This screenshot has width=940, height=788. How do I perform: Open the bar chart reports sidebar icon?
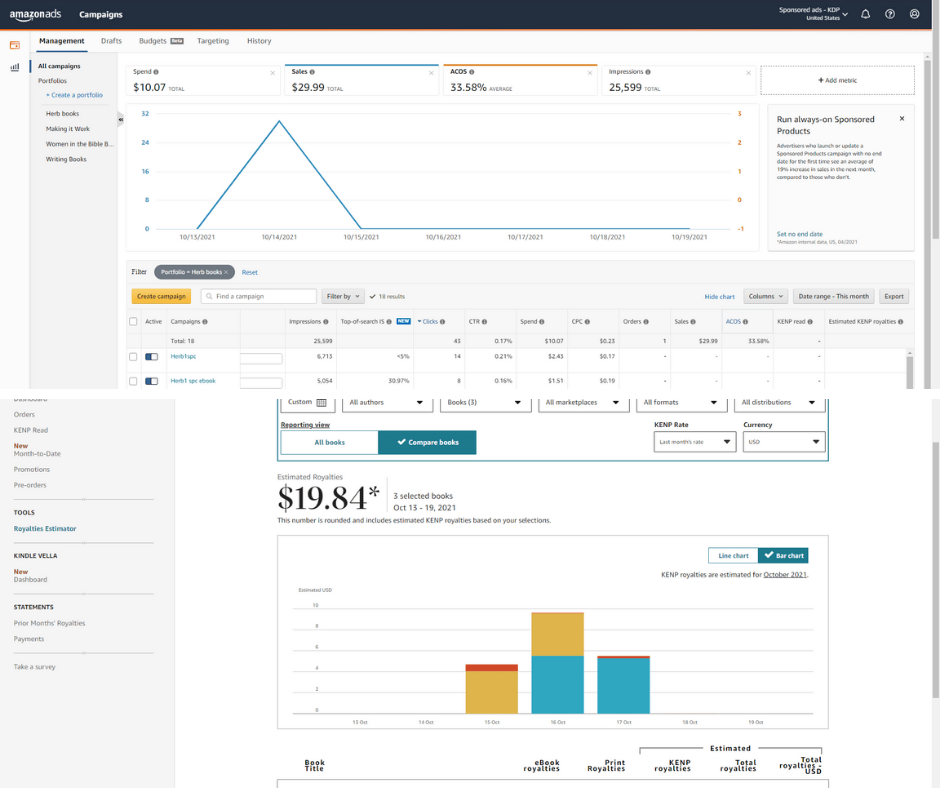15,67
